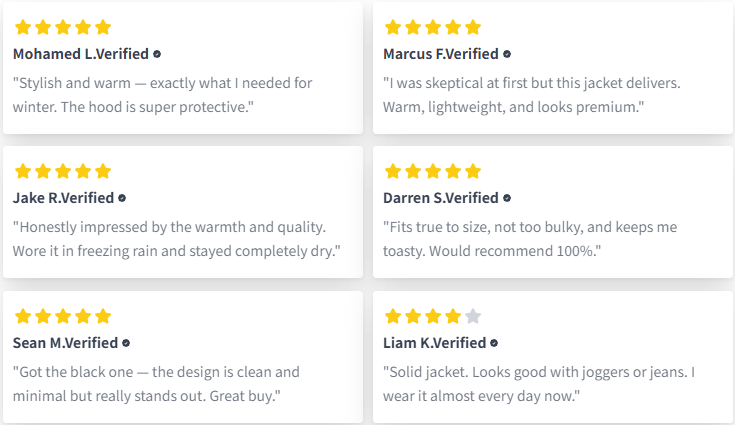735x425 pixels.
Task: Click verified badge icon beside Jake R.
Action: [122, 198]
